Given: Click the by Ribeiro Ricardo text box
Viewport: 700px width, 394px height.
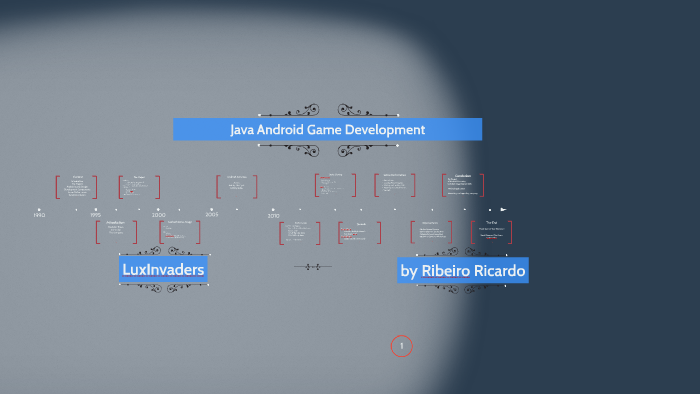Looking at the screenshot, I should pyautogui.click(x=462, y=270).
